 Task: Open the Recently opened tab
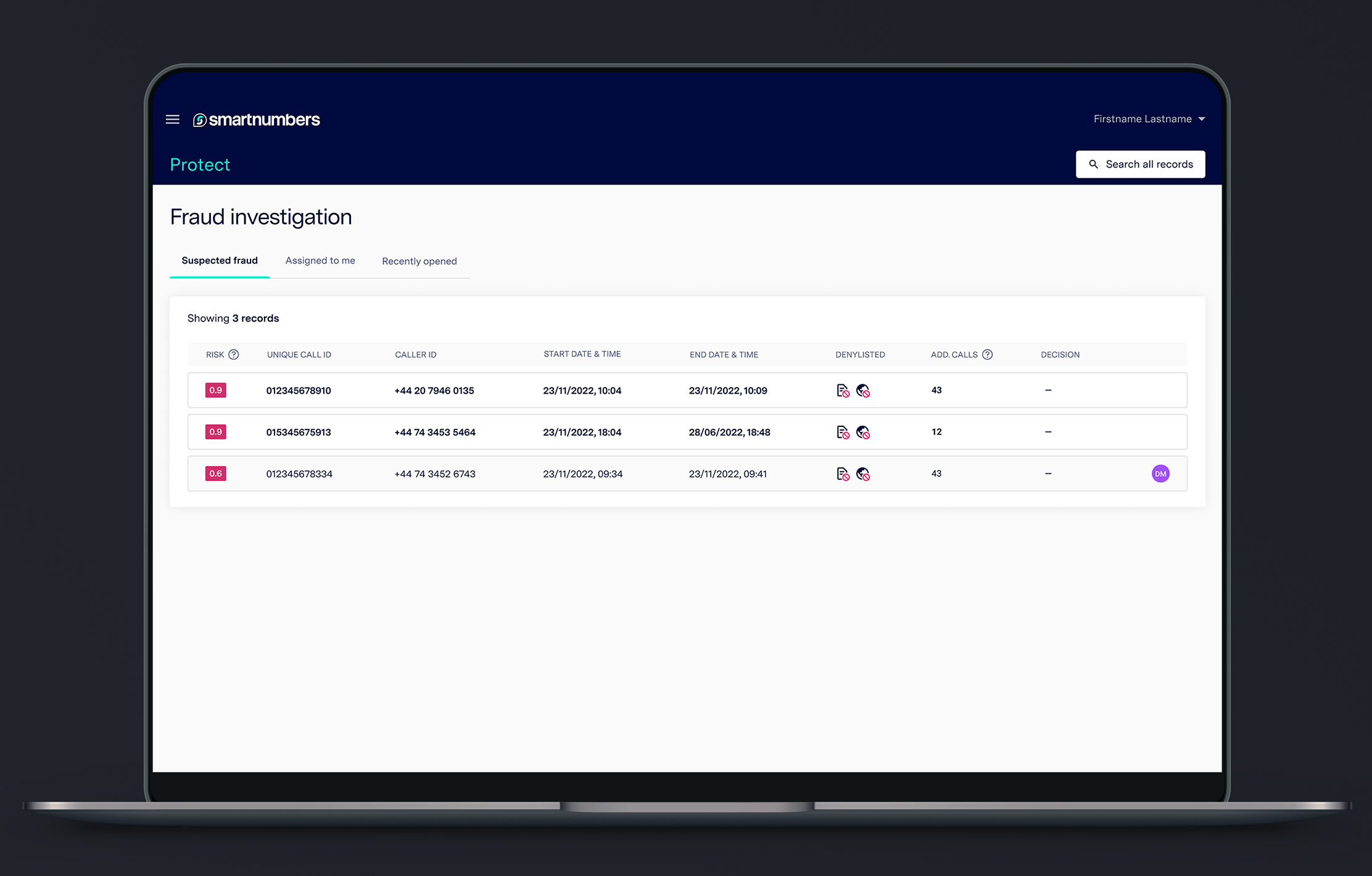[x=419, y=261]
